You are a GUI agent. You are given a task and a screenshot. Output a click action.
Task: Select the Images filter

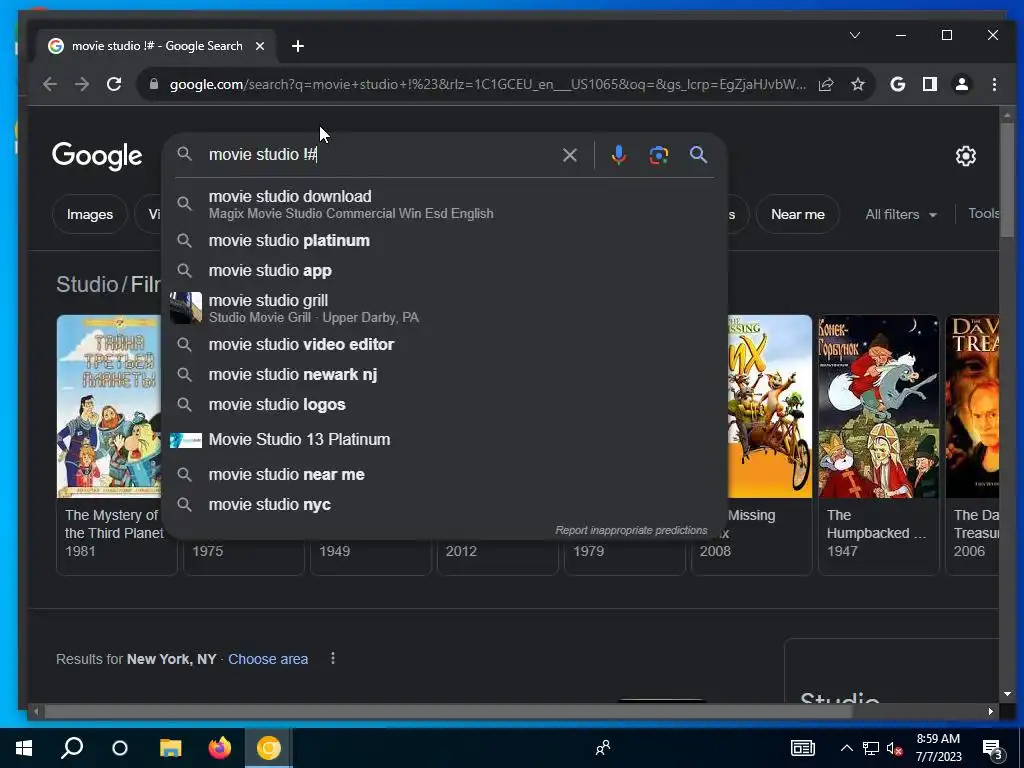coord(89,214)
